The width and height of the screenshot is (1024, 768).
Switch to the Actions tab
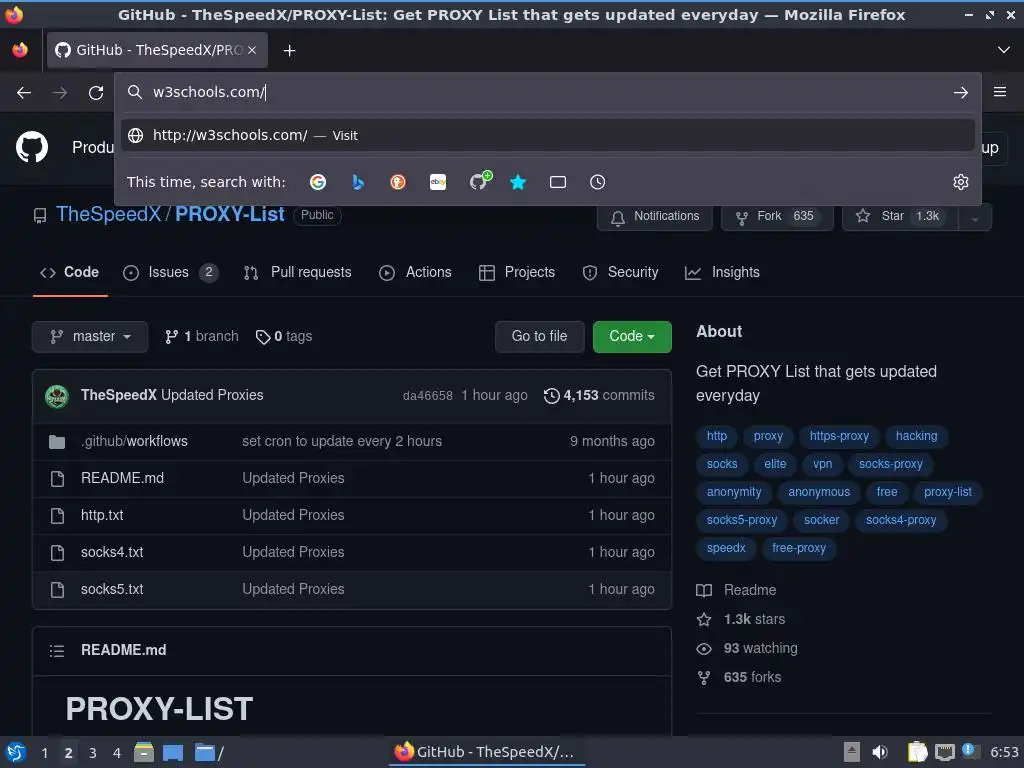[415, 272]
